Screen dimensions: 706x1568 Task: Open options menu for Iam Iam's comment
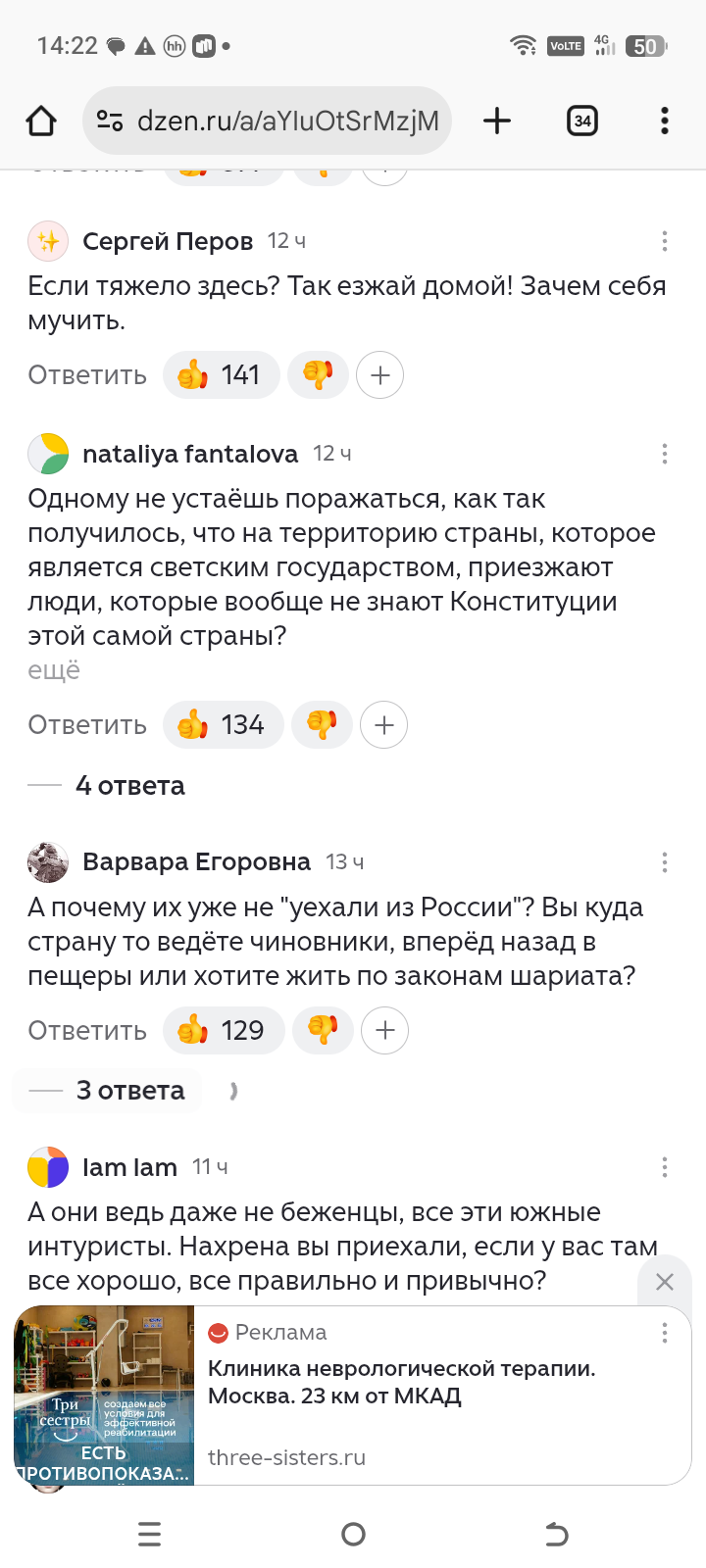(665, 1167)
